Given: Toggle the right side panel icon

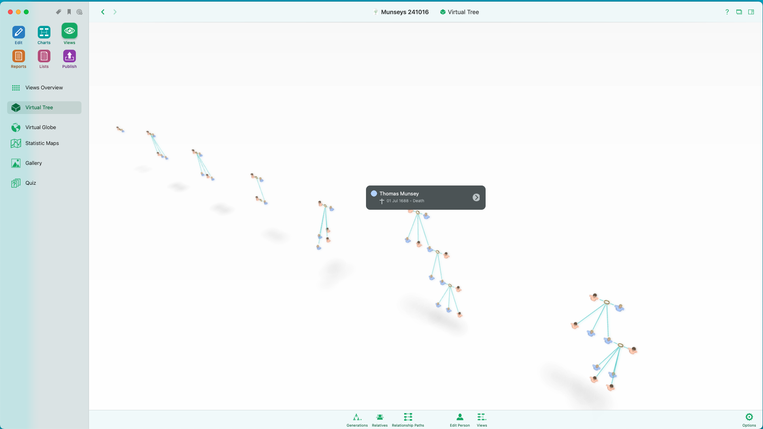Looking at the screenshot, I should point(751,12).
